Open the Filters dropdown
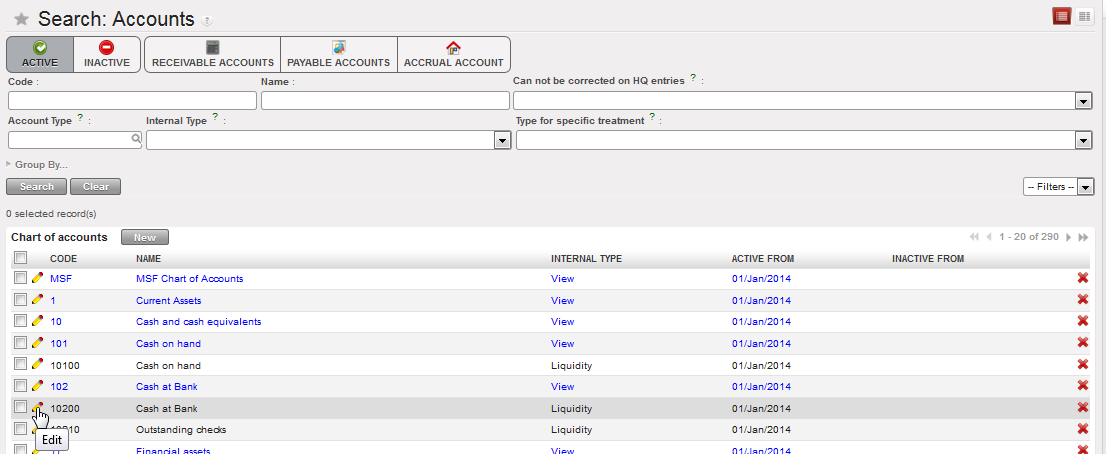This screenshot has height=454, width=1106. [x=1058, y=187]
